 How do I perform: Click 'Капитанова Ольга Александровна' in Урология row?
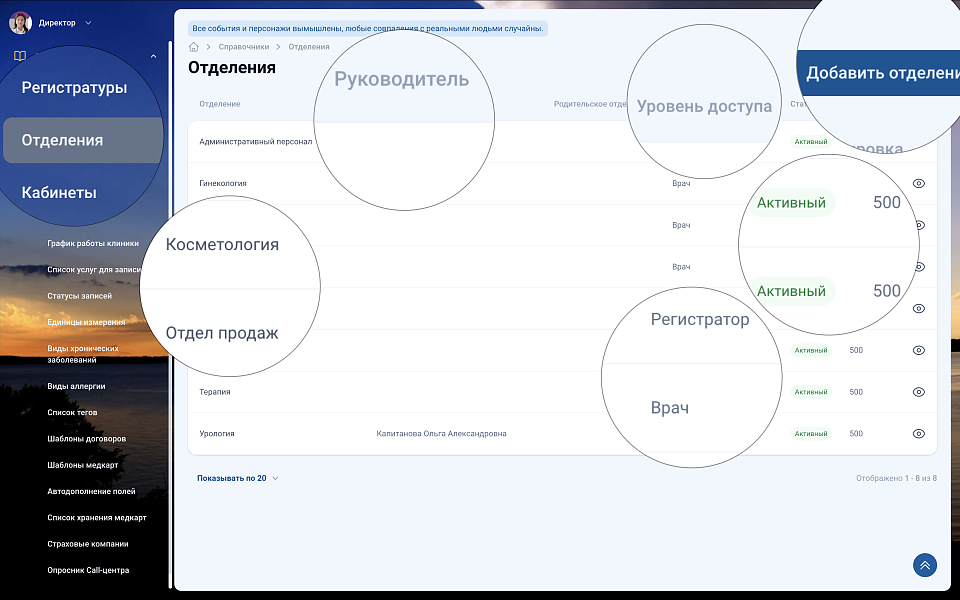[441, 434]
